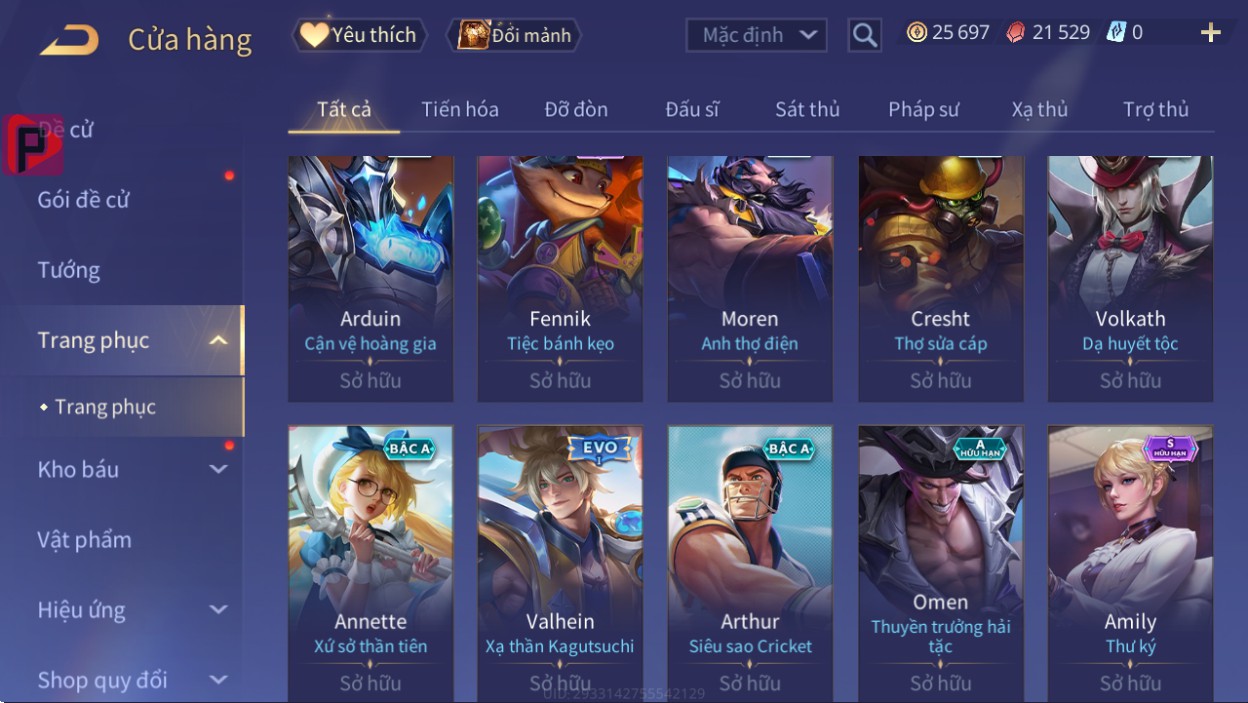Select the Pháp sư tab

(x=923, y=109)
